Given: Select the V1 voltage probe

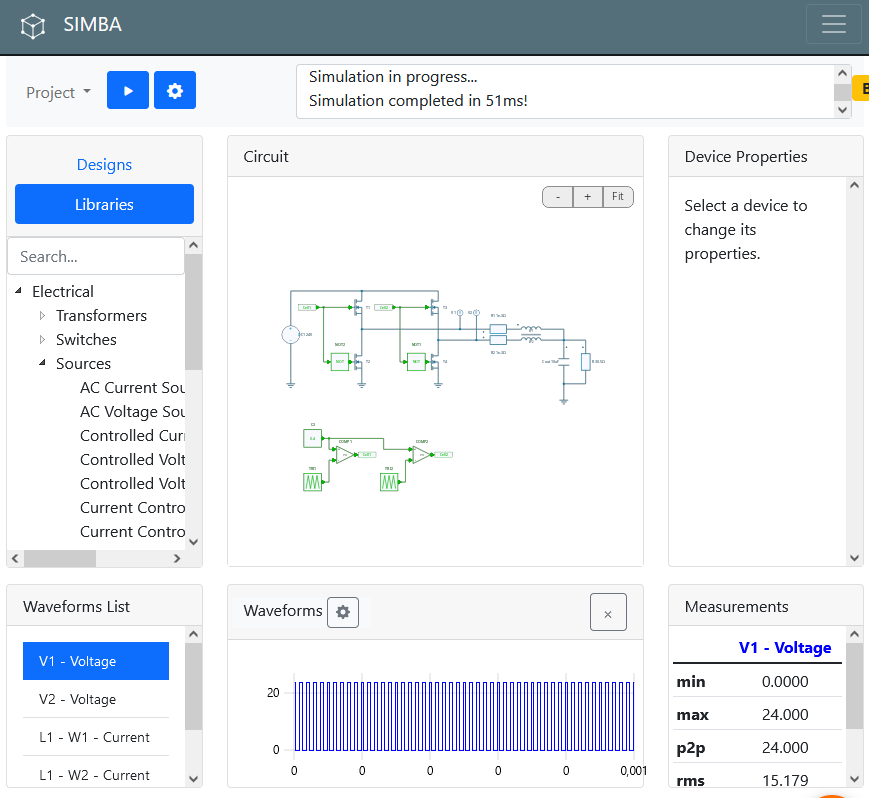Looking at the screenshot, I should [459, 313].
